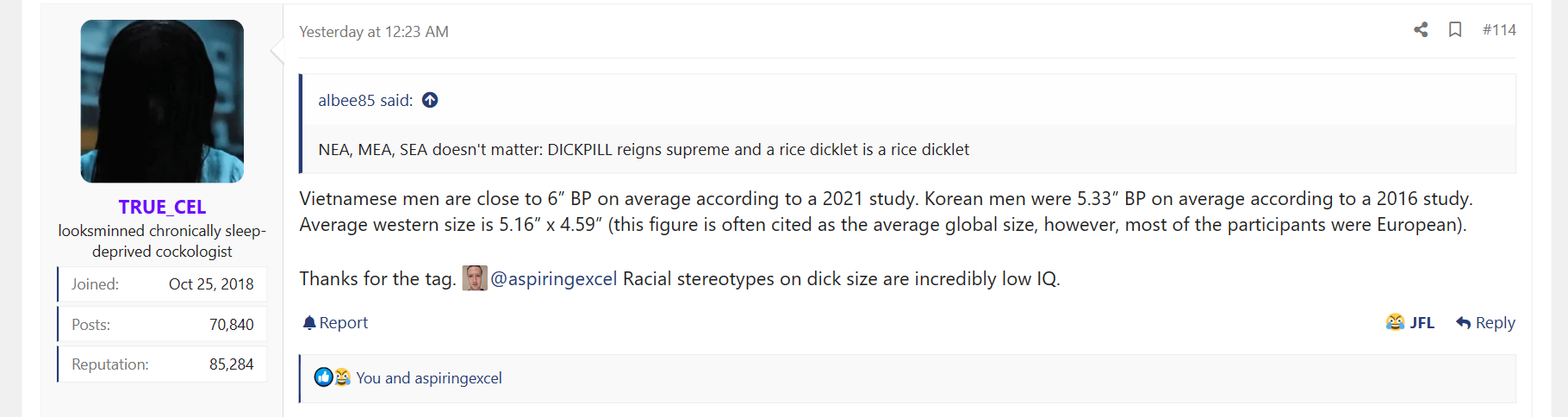Click the Report link under the post
This screenshot has width=1568, height=417.
[x=343, y=323]
